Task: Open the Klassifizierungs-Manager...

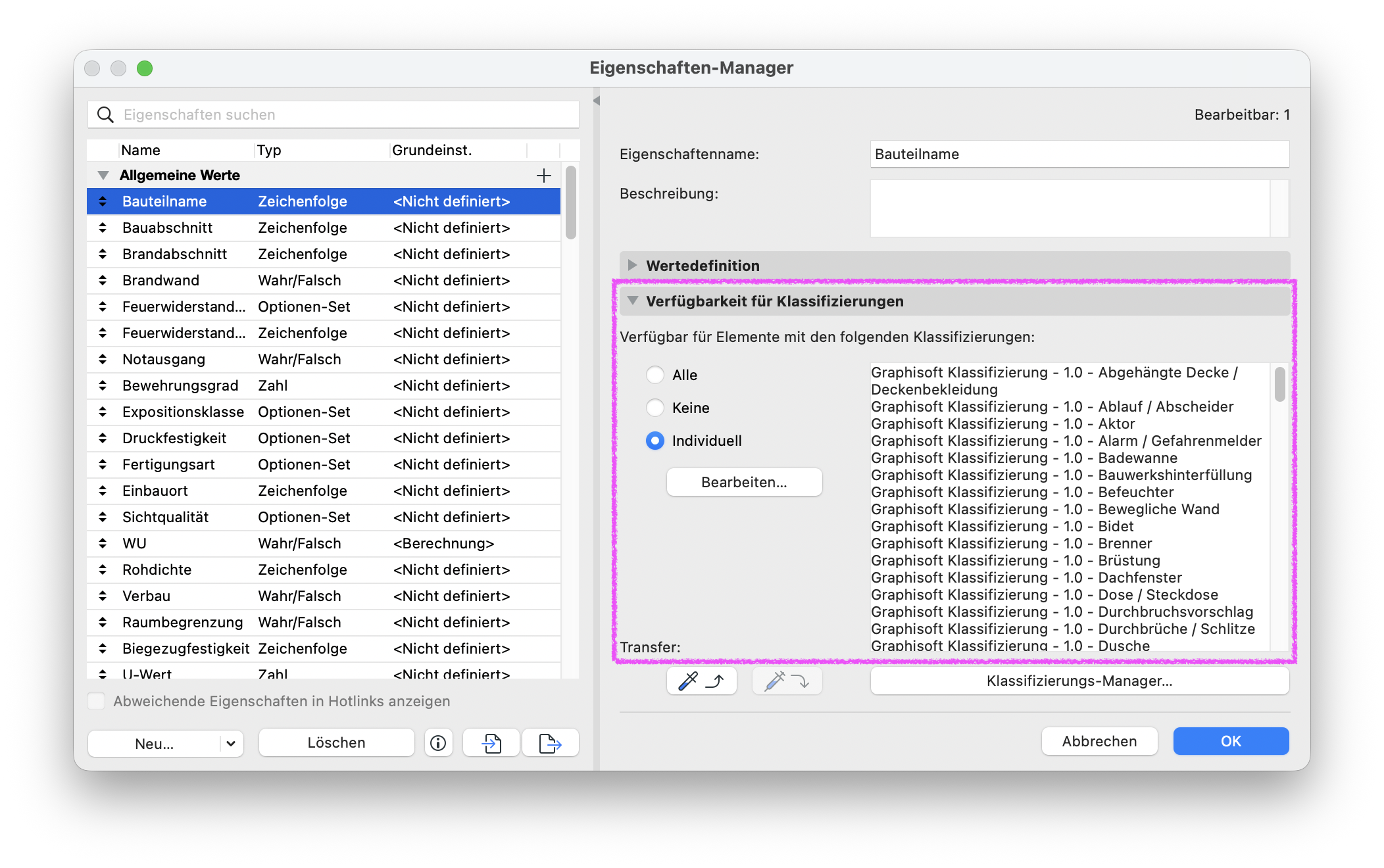Action: (1079, 681)
